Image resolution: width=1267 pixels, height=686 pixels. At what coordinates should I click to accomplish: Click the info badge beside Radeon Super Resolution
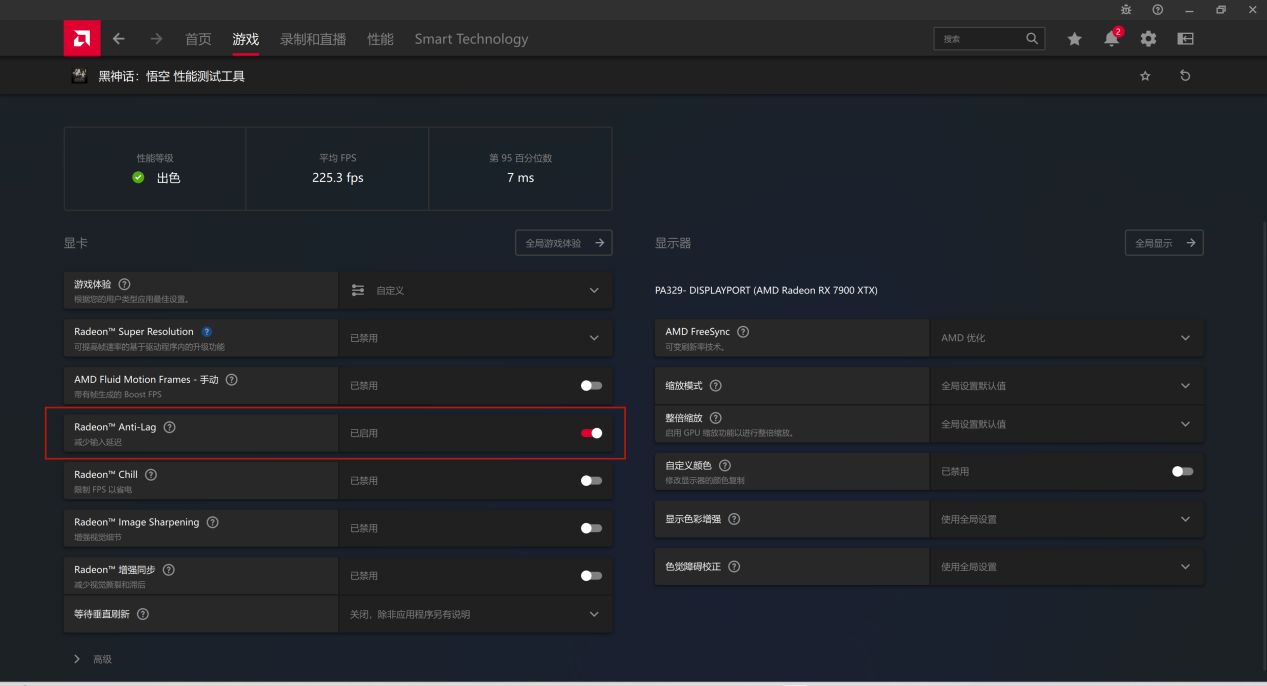(x=207, y=332)
